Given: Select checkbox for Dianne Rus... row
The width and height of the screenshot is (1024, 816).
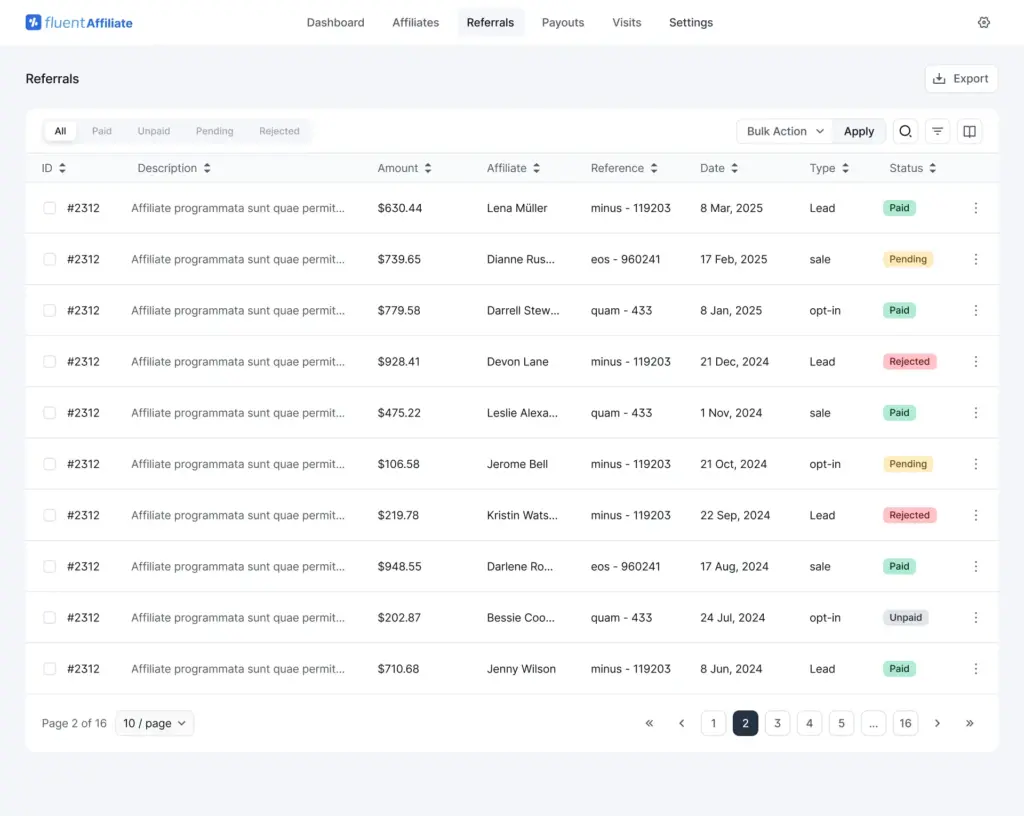Looking at the screenshot, I should click(x=50, y=259).
